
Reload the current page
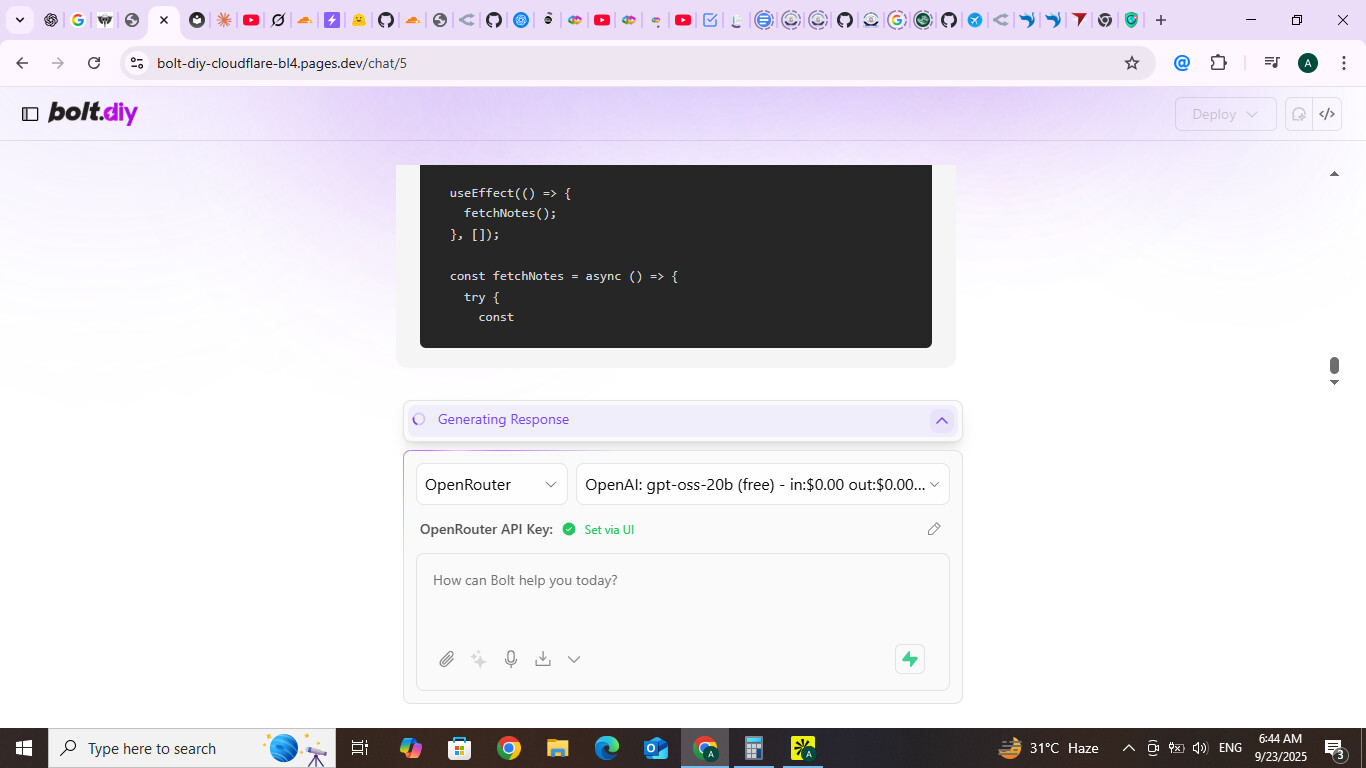[x=94, y=63]
